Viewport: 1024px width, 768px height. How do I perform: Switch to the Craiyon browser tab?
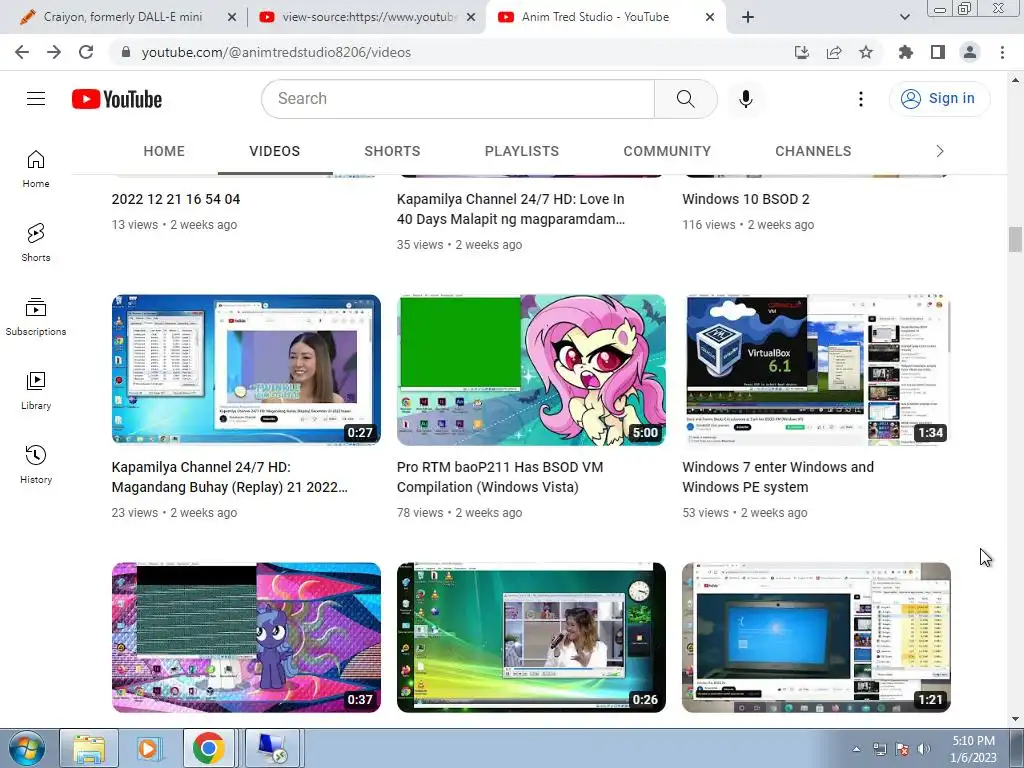[x=123, y=17]
